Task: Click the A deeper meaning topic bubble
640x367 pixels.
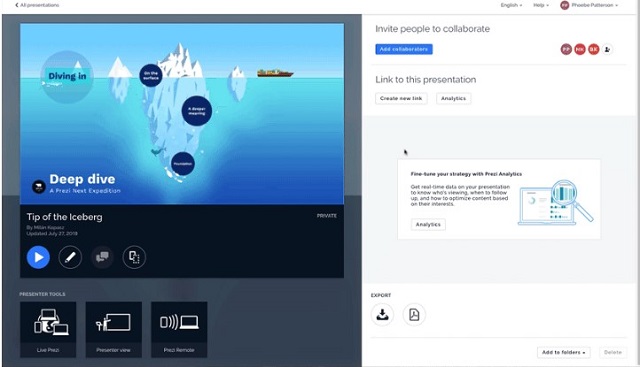Action: (x=197, y=111)
